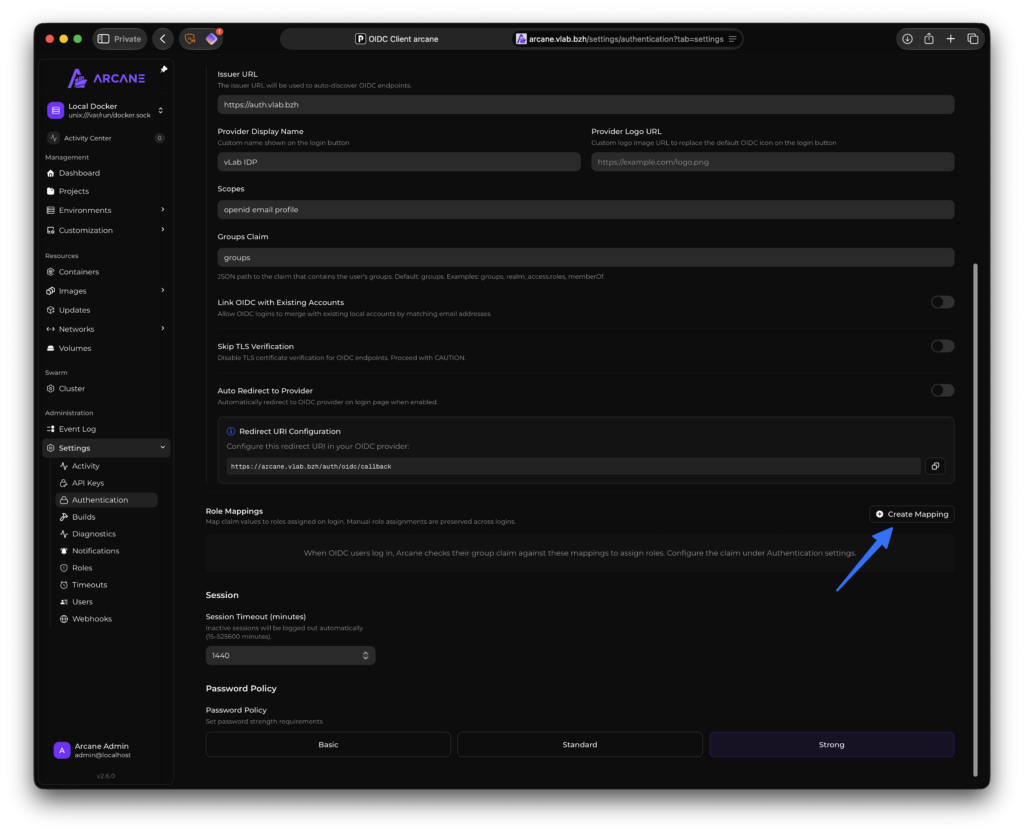Focus the Session Timeout minutes field
Image resolution: width=1024 pixels, height=834 pixels.
coord(290,656)
